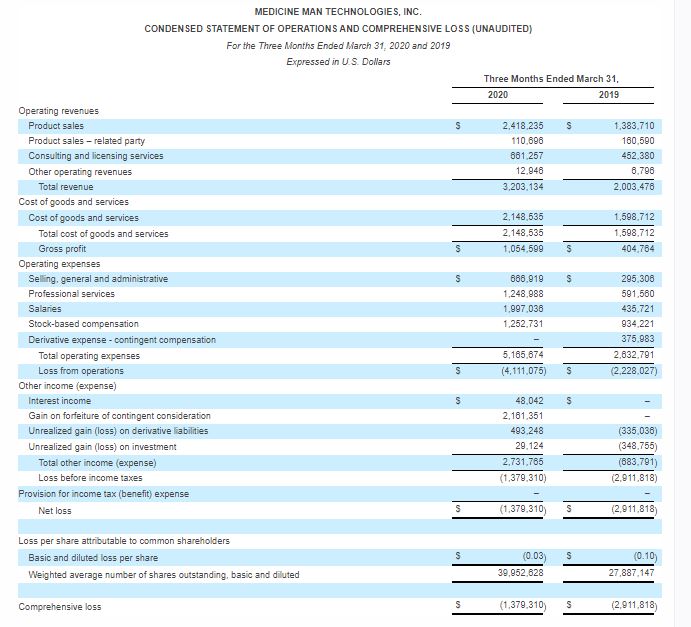Viewport: 691px width, 627px height.
Task: Click 2020 Loss from operations value (4,111,075)
Action: (521, 370)
